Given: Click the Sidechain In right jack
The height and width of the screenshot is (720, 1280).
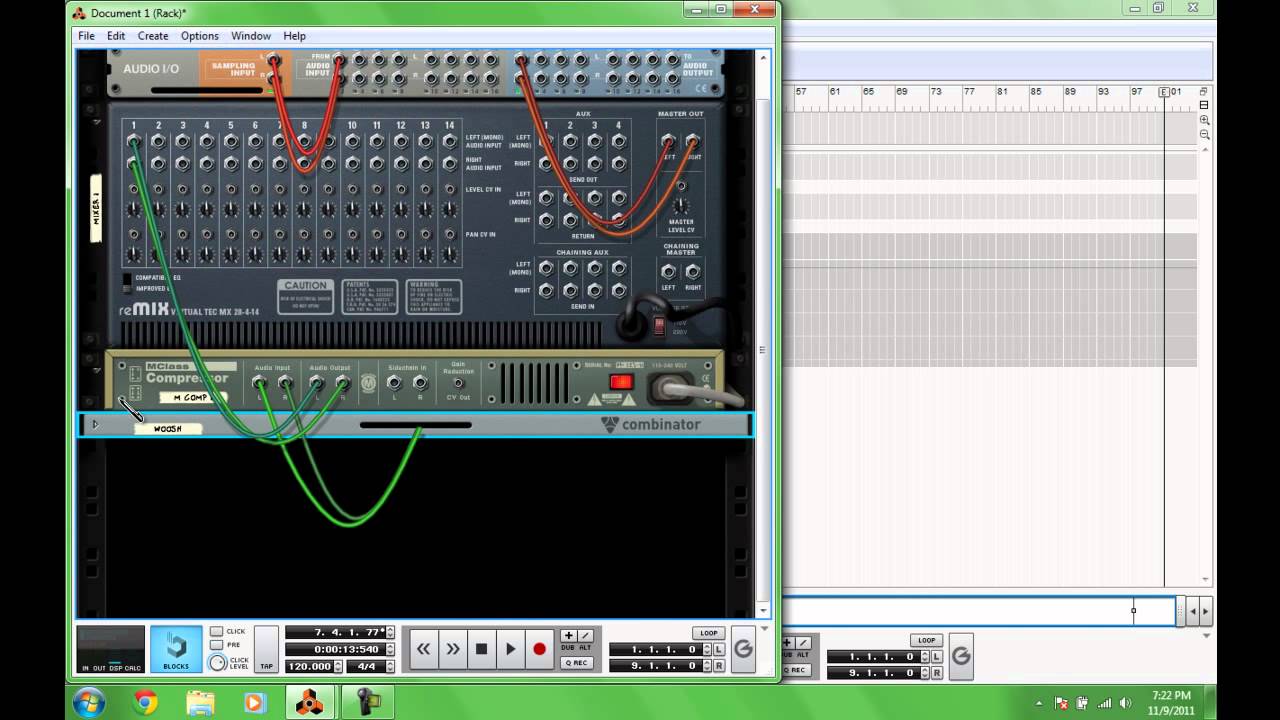Looking at the screenshot, I should (420, 383).
